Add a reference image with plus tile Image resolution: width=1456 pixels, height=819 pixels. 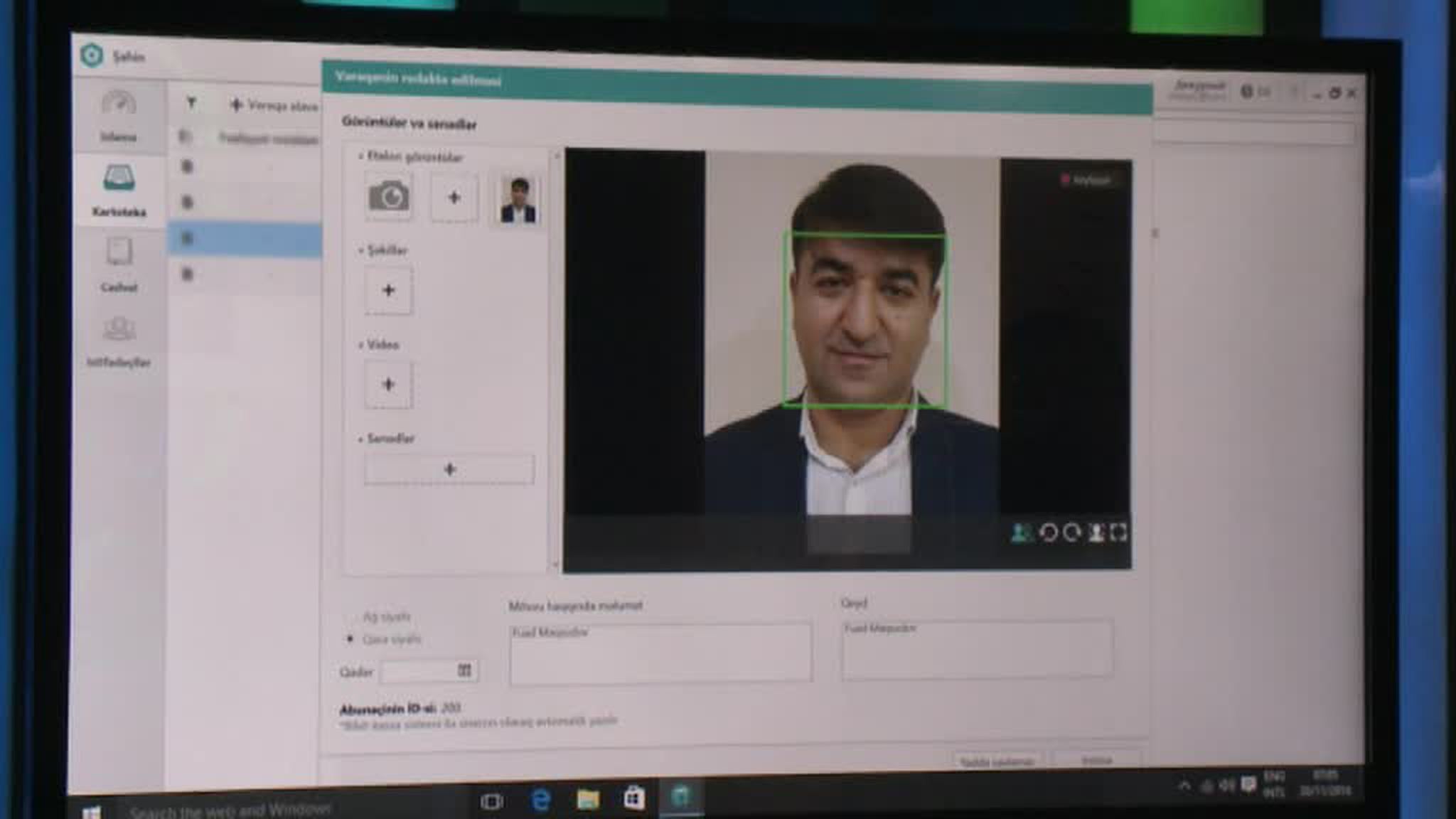pyautogui.click(x=454, y=198)
